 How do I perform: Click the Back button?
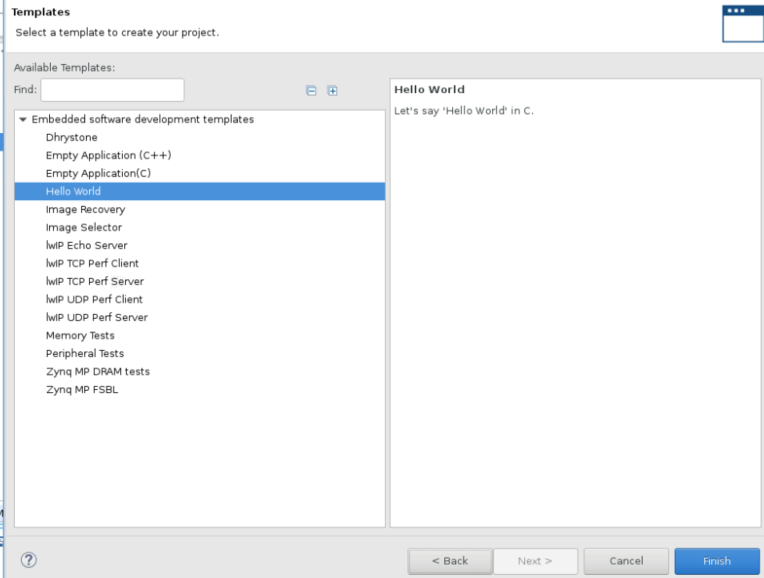449,561
